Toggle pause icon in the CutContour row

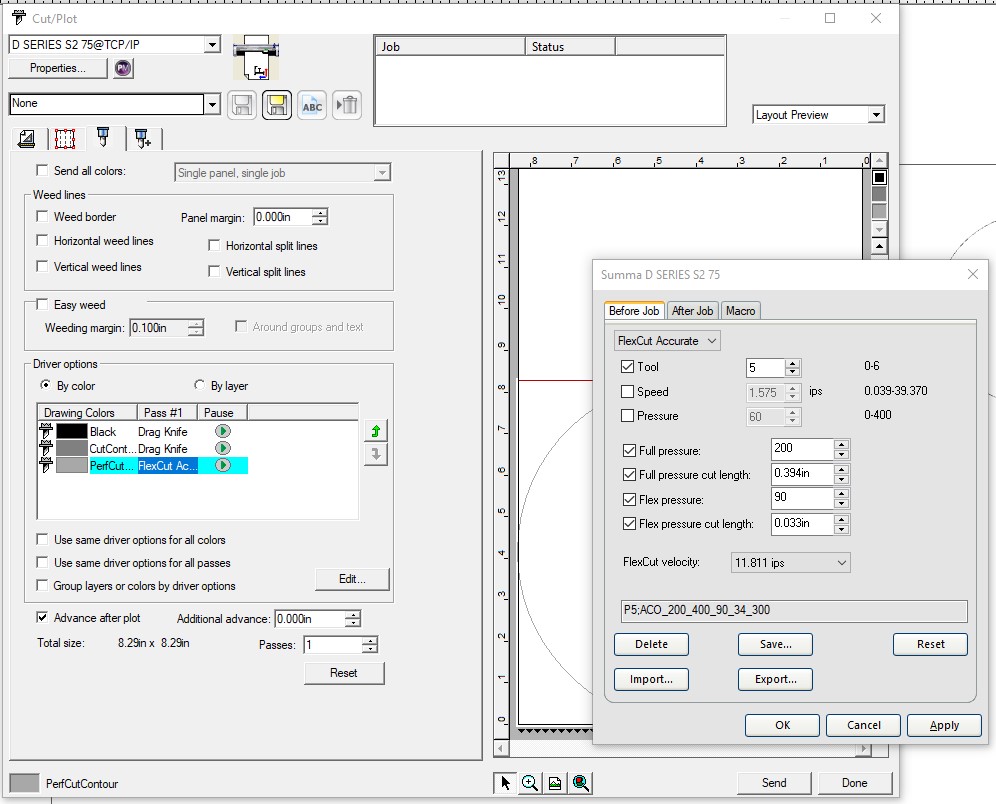coord(222,448)
